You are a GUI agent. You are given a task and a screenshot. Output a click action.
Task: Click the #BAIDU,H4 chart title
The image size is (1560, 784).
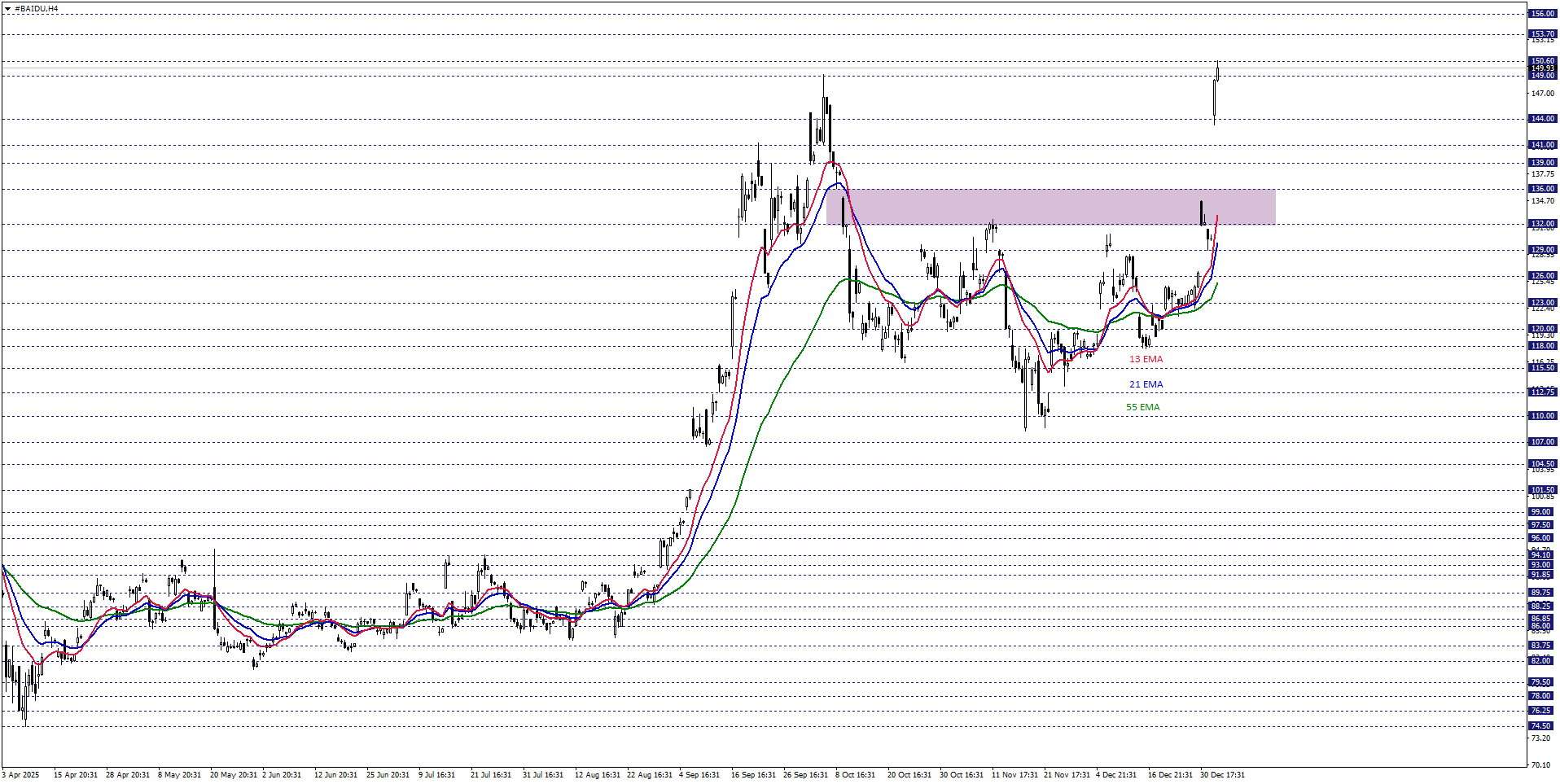[36, 9]
